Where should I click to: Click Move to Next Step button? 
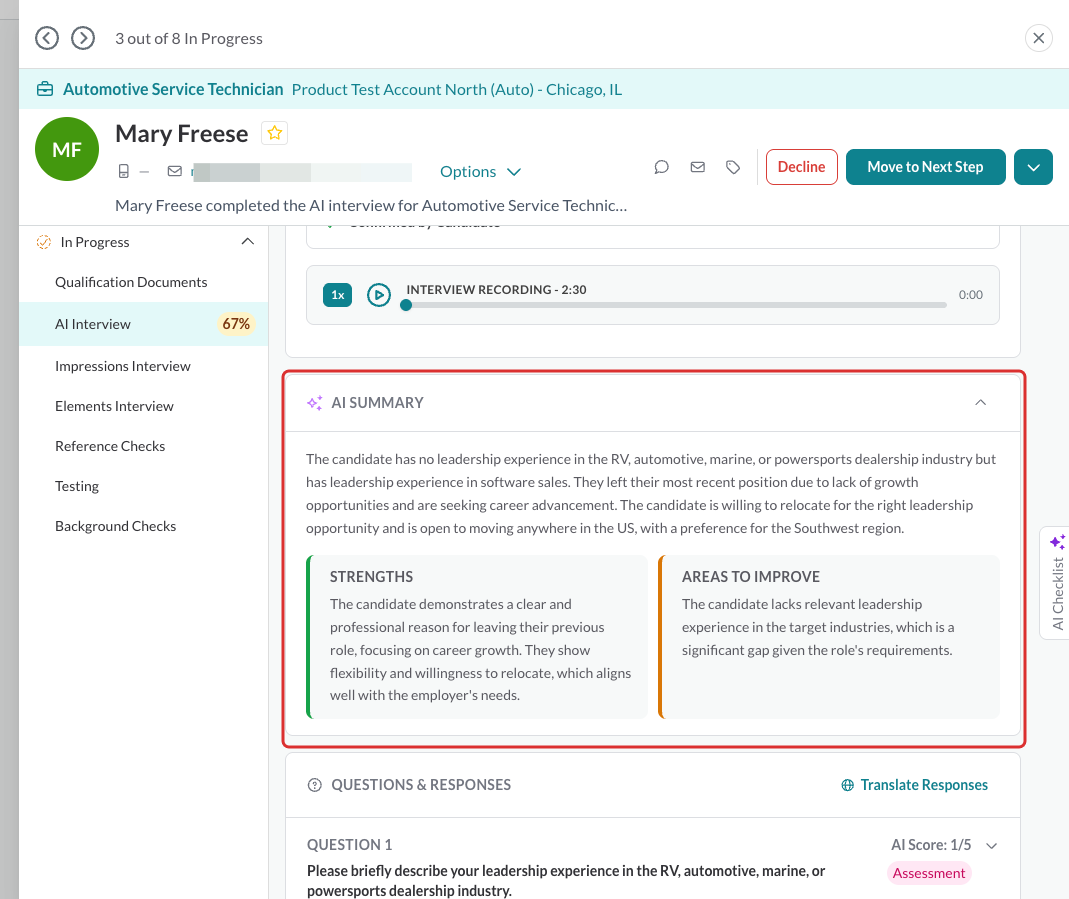click(x=925, y=167)
